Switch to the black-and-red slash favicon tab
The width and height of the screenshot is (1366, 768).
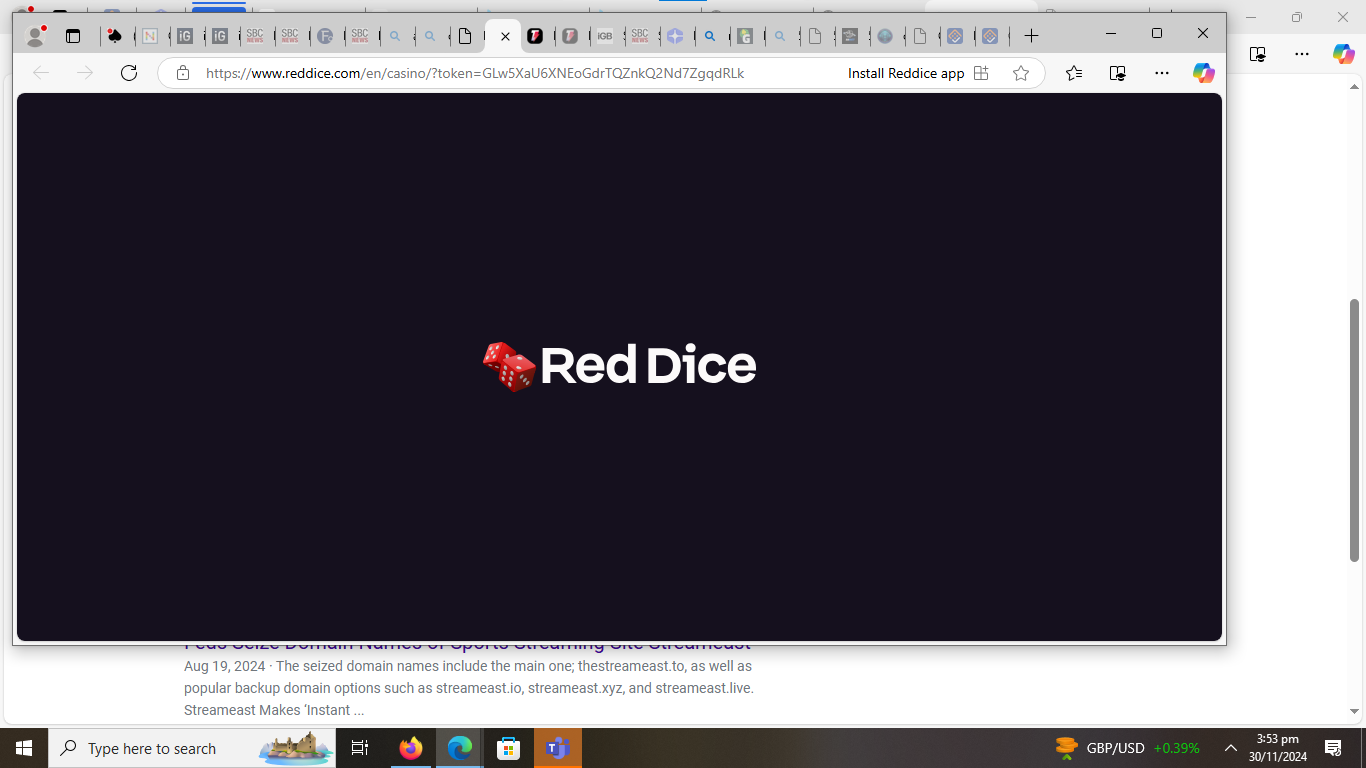pos(535,36)
